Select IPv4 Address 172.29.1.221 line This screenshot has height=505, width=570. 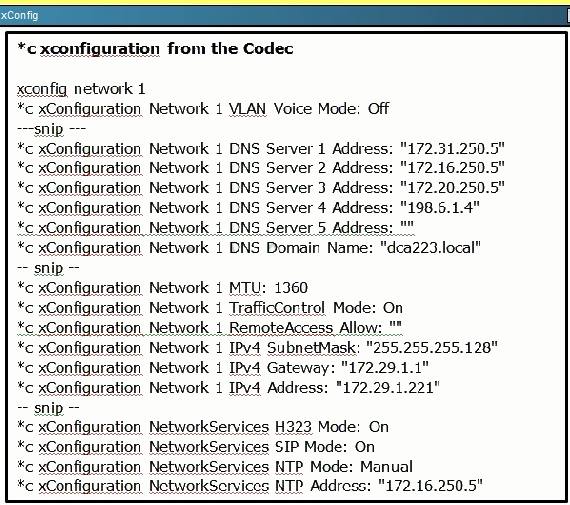pyautogui.click(x=228, y=388)
